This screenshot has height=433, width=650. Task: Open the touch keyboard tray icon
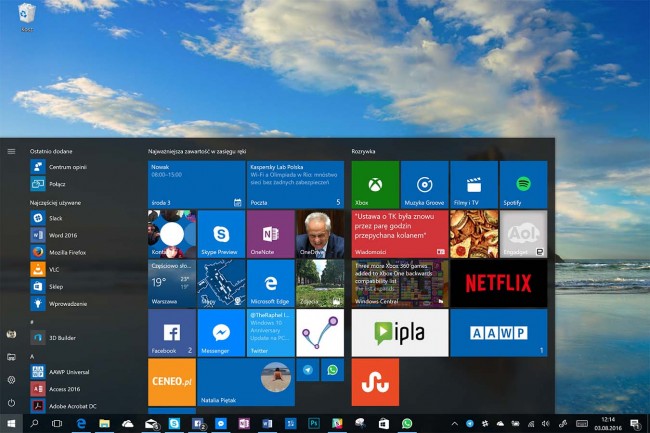tap(582, 423)
